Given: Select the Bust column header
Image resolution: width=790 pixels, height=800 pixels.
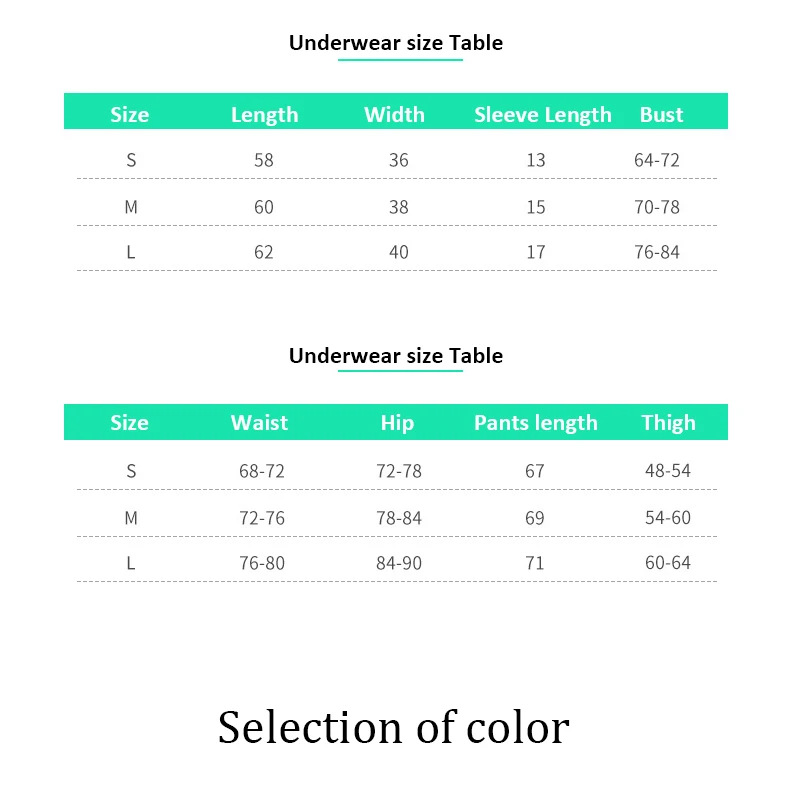Looking at the screenshot, I should [661, 115].
